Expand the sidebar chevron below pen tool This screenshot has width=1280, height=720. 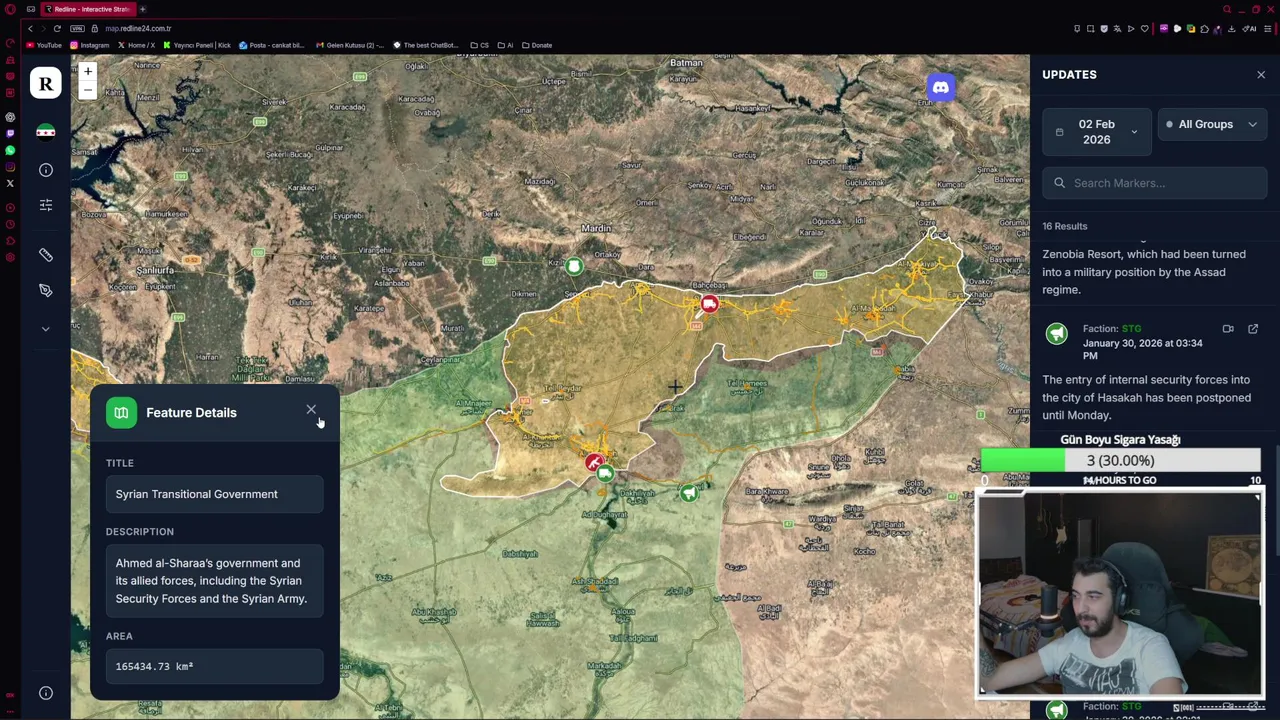click(x=45, y=328)
